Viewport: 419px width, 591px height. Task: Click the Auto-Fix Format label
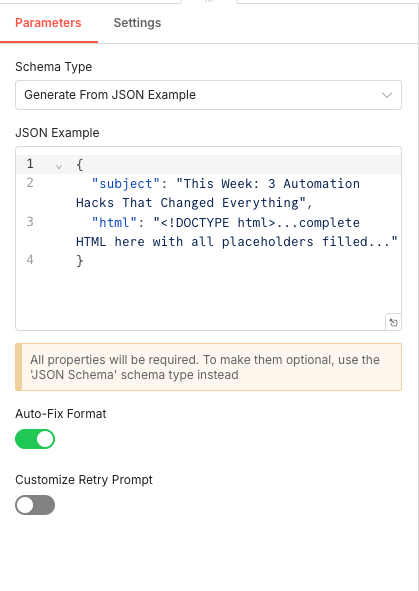point(61,414)
